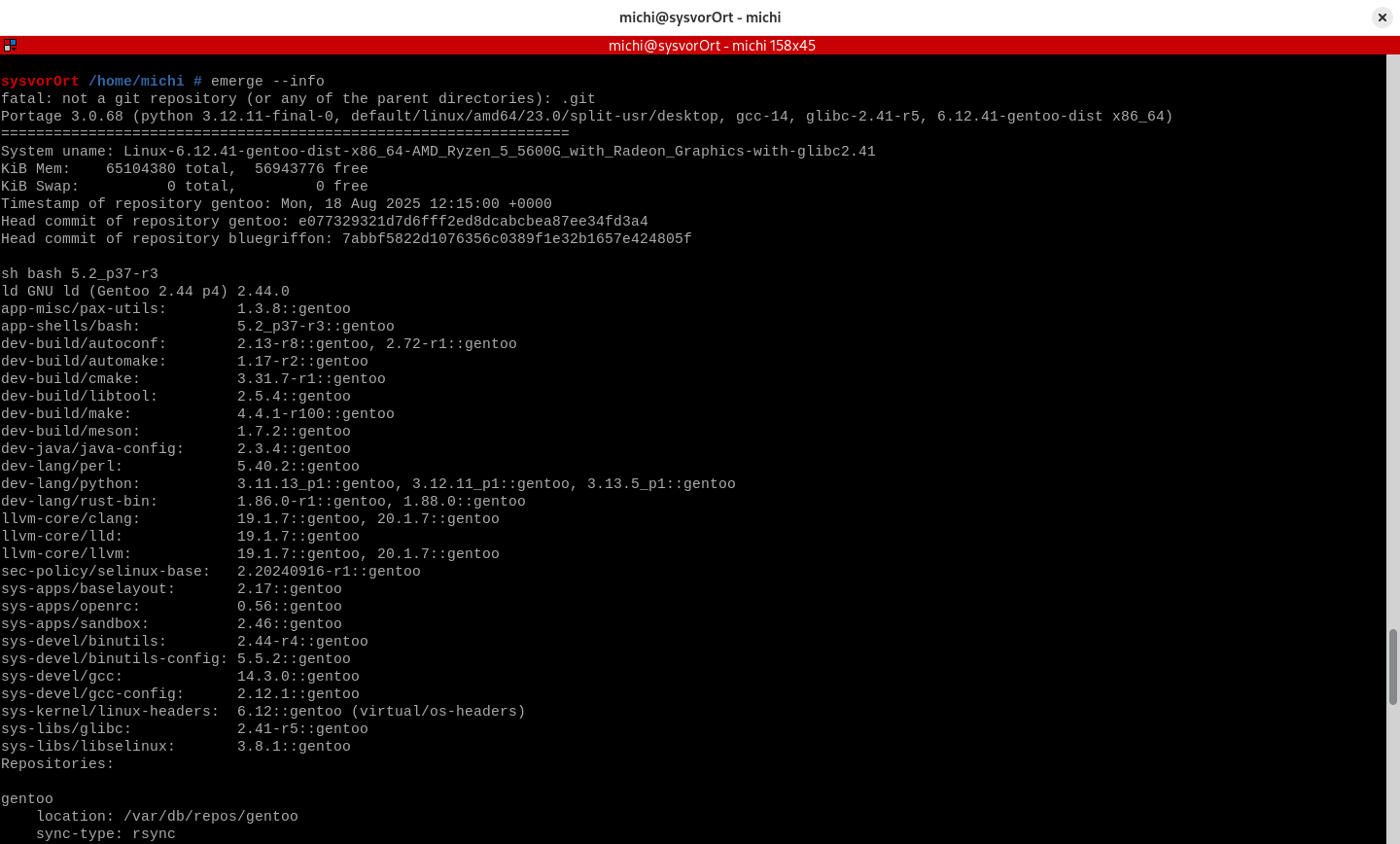Close the terminal window

1382,18
